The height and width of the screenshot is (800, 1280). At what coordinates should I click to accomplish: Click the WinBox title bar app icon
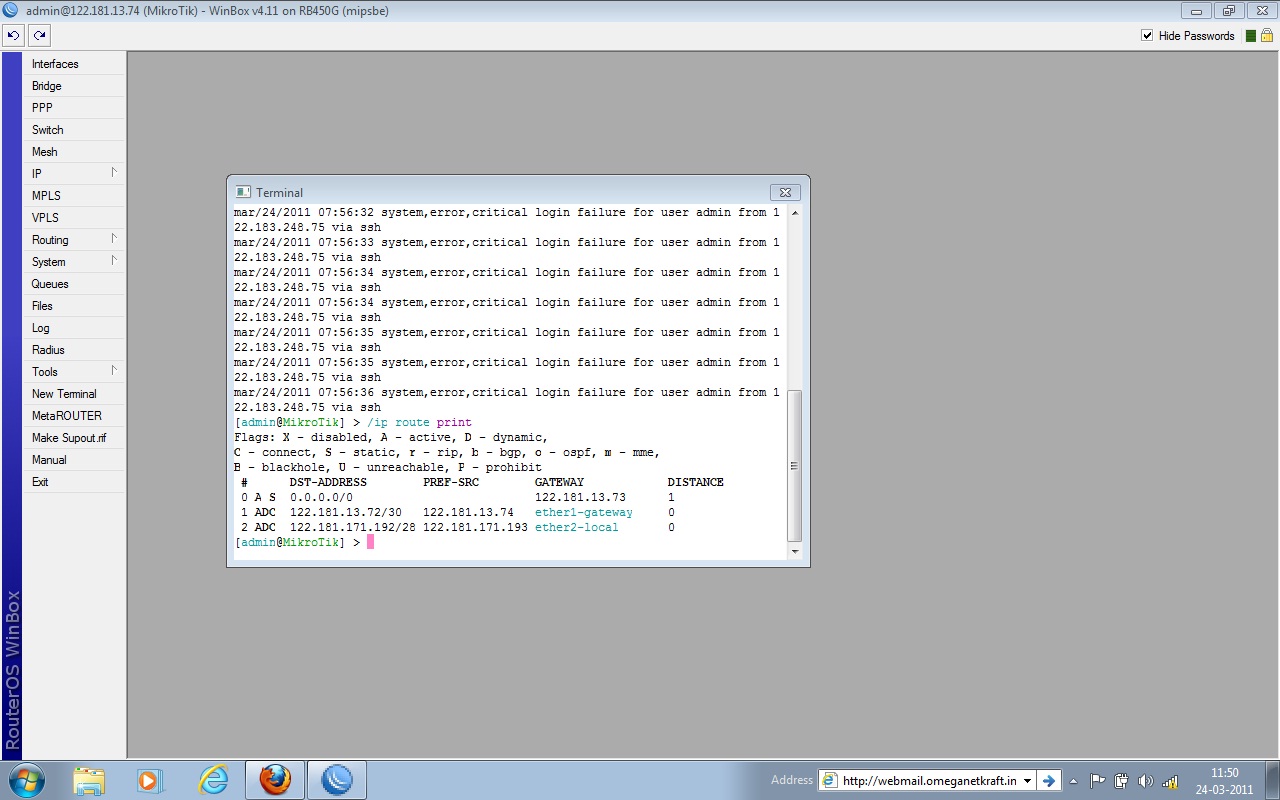tap(11, 11)
